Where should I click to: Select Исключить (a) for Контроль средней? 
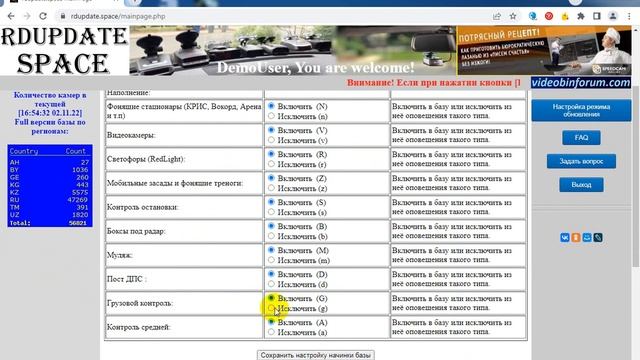(x=271, y=332)
